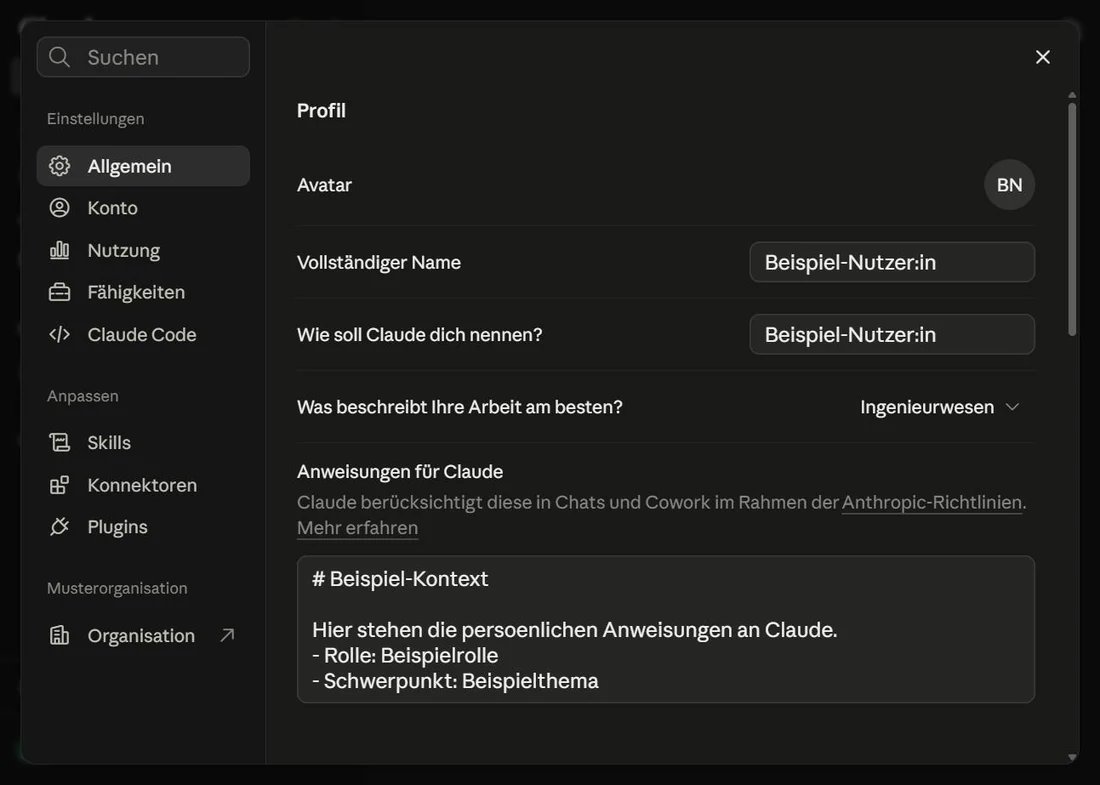The image size is (1100, 785).
Task: Click the BN avatar circle
Action: pos(1010,184)
